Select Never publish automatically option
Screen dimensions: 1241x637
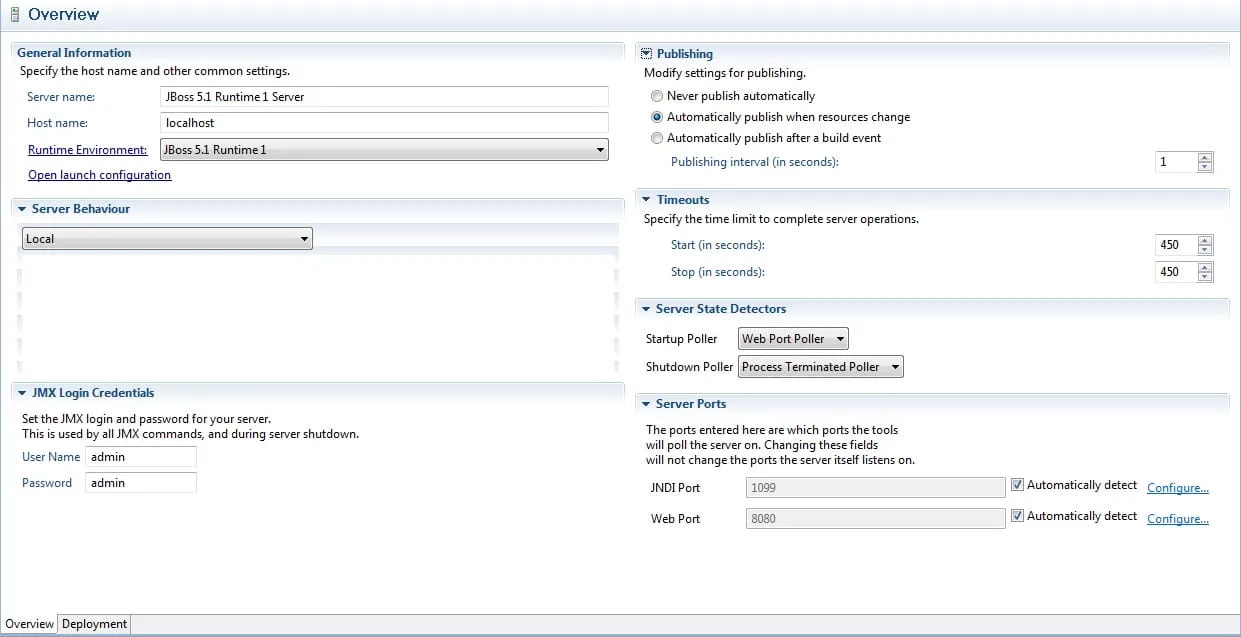pos(656,96)
